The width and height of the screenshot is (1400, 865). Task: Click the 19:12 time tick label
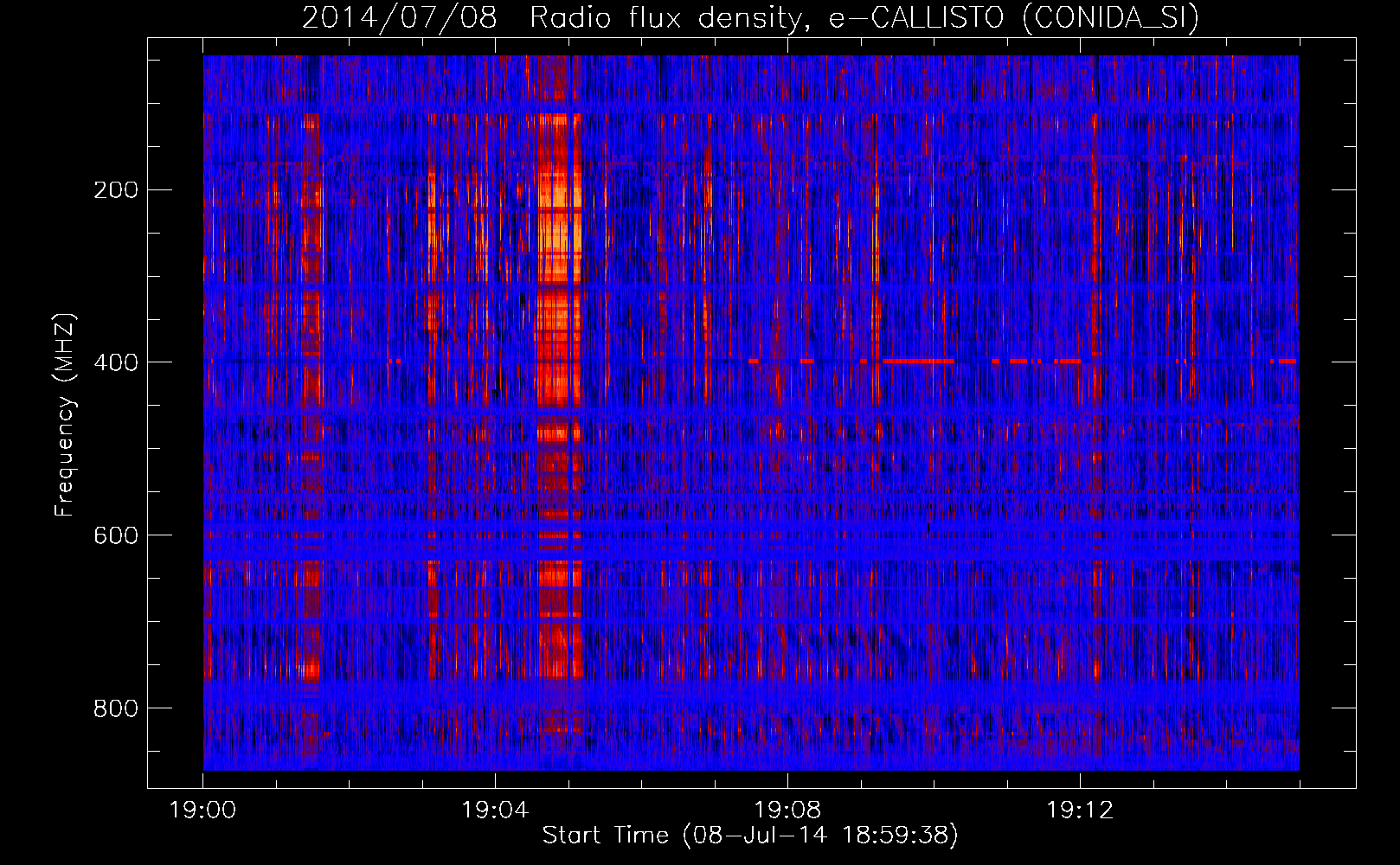click(x=1080, y=811)
